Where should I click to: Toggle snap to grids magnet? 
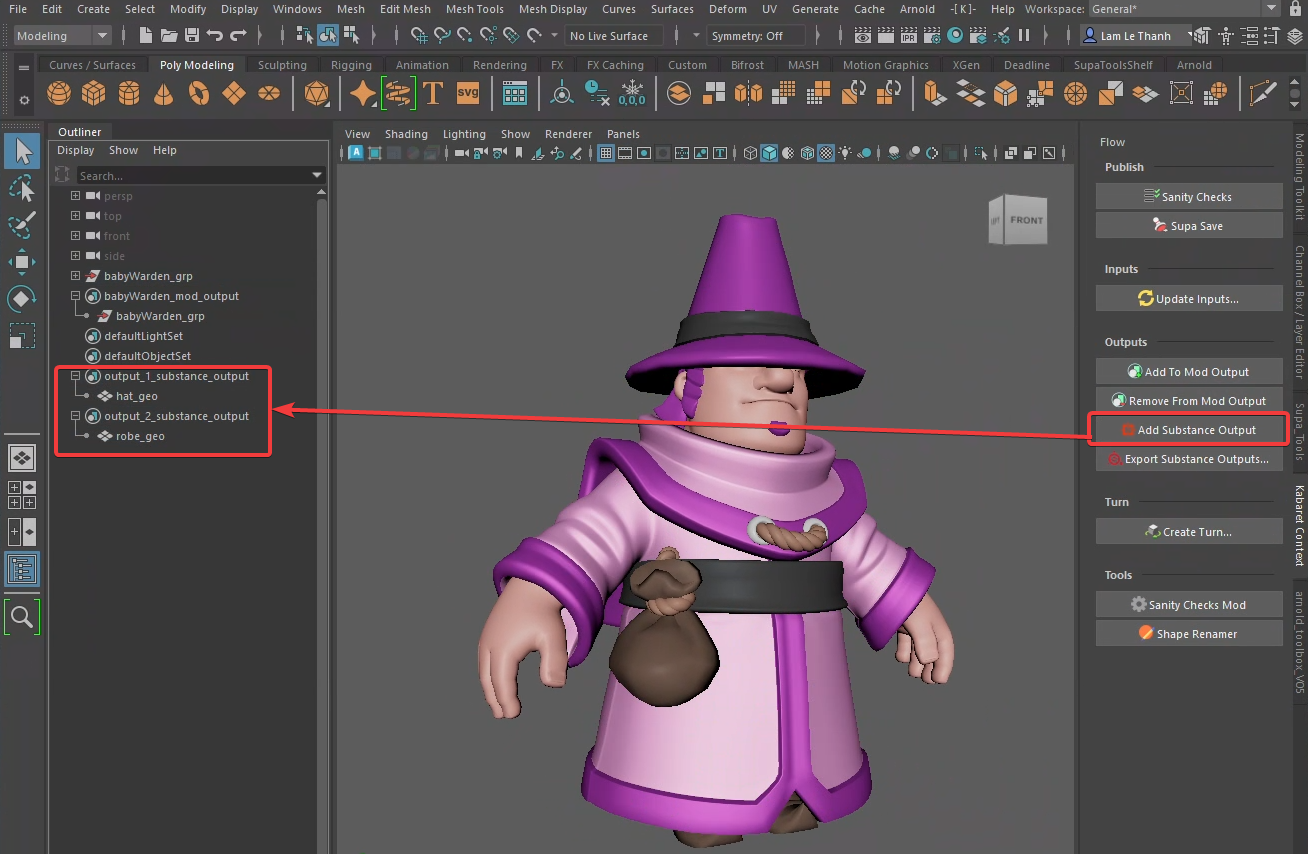tap(419, 36)
